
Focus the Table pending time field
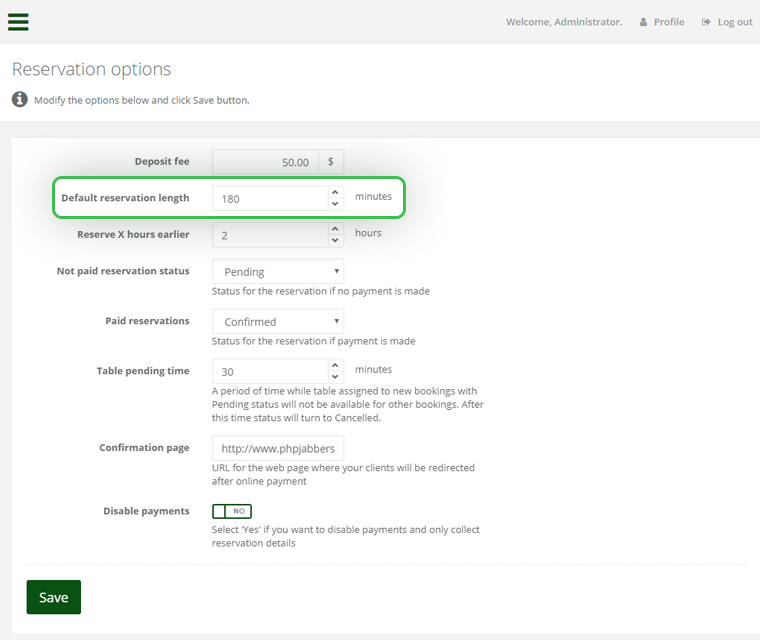pyautogui.click(x=270, y=371)
